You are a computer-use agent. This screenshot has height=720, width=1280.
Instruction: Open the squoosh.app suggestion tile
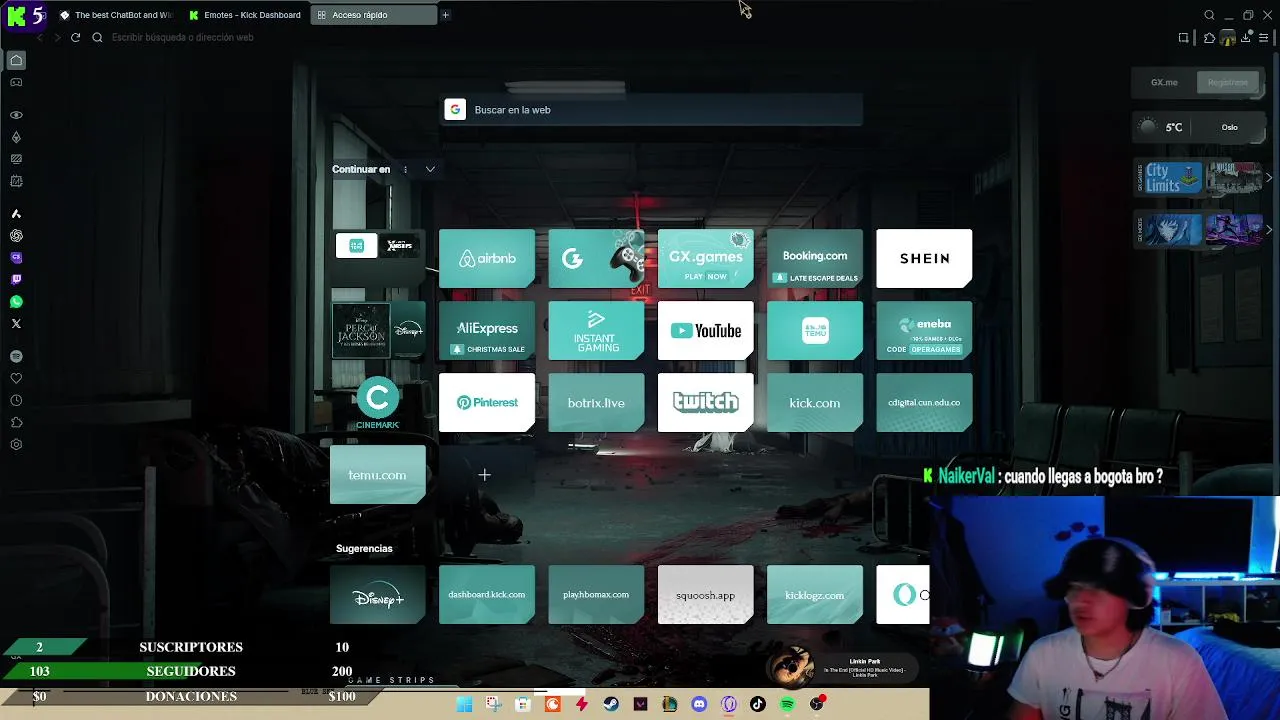[705, 595]
